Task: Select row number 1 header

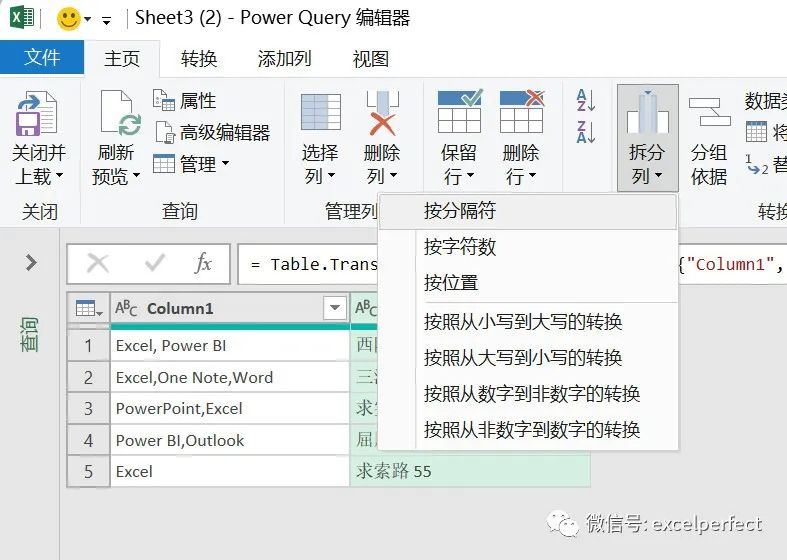Action: pyautogui.click(x=88, y=346)
